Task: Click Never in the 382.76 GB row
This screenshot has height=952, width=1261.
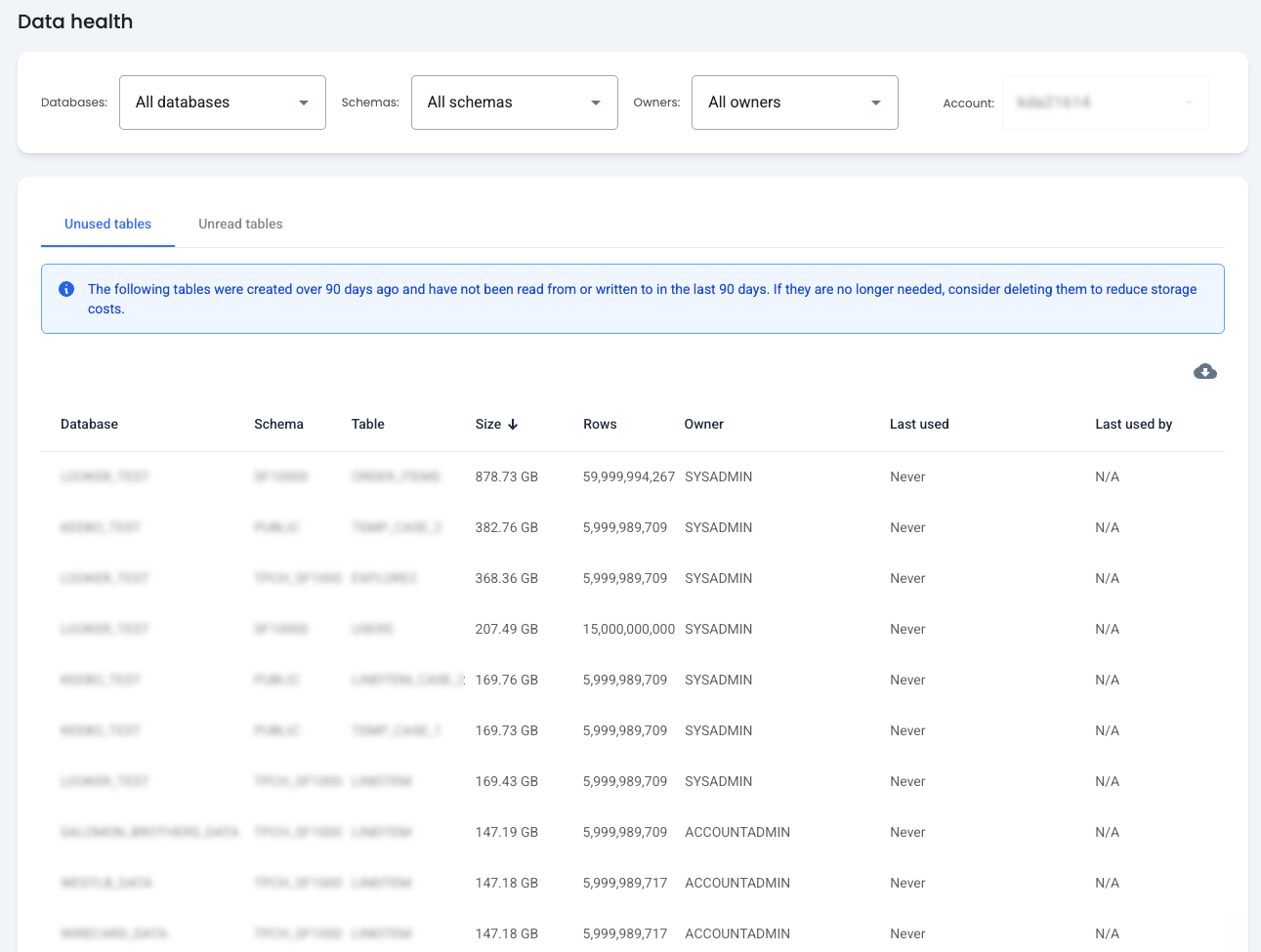Action: coord(907,527)
